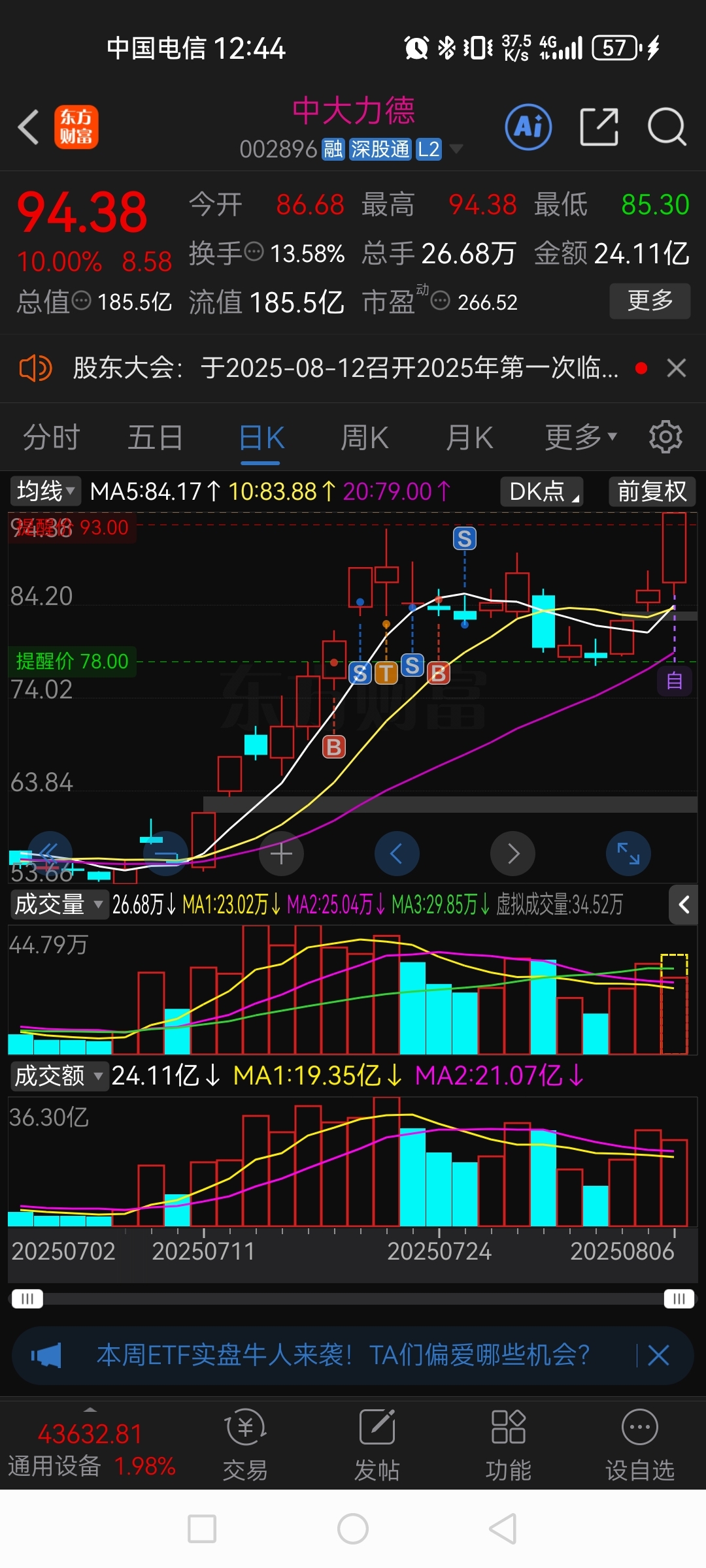This screenshot has height=1568, width=706.
Task: Tap the share/export icon
Action: click(599, 127)
